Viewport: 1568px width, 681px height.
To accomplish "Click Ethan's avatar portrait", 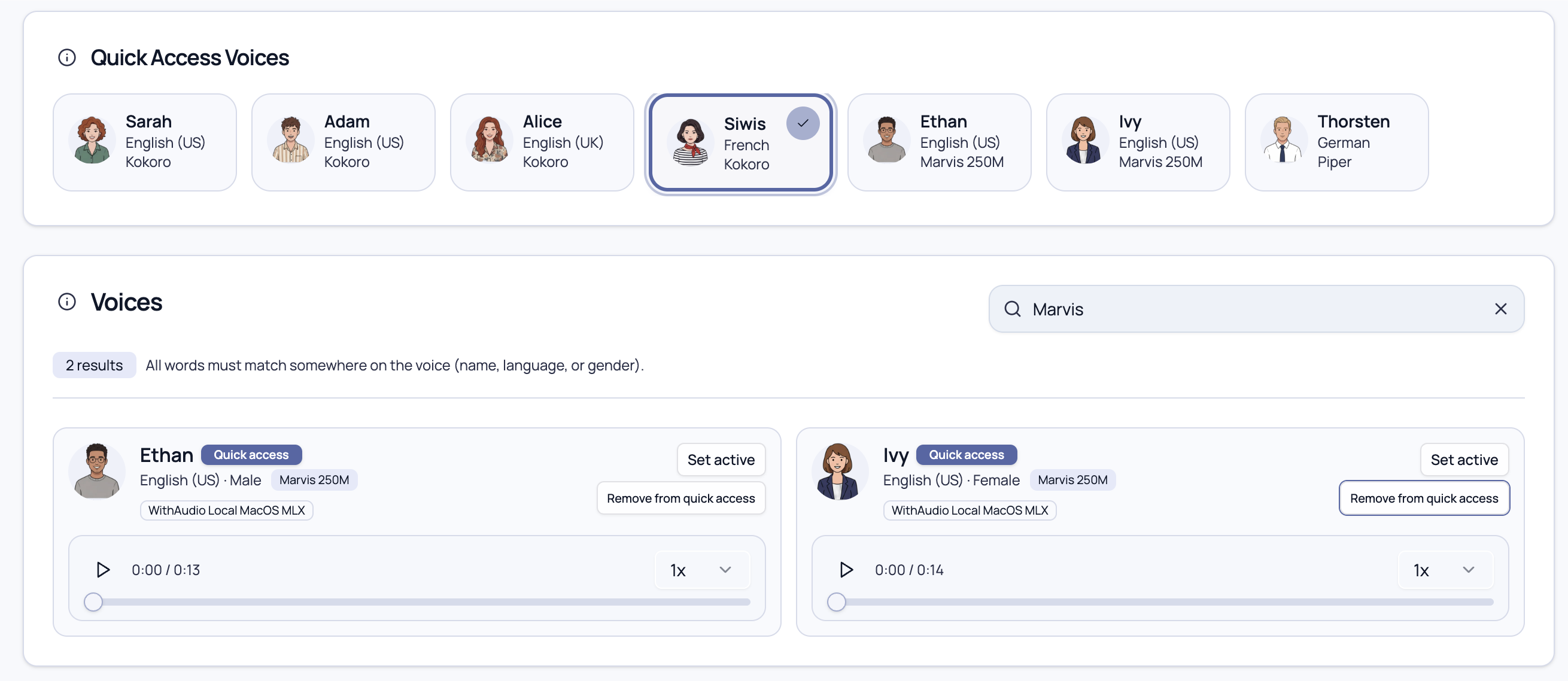I will pyautogui.click(x=97, y=470).
